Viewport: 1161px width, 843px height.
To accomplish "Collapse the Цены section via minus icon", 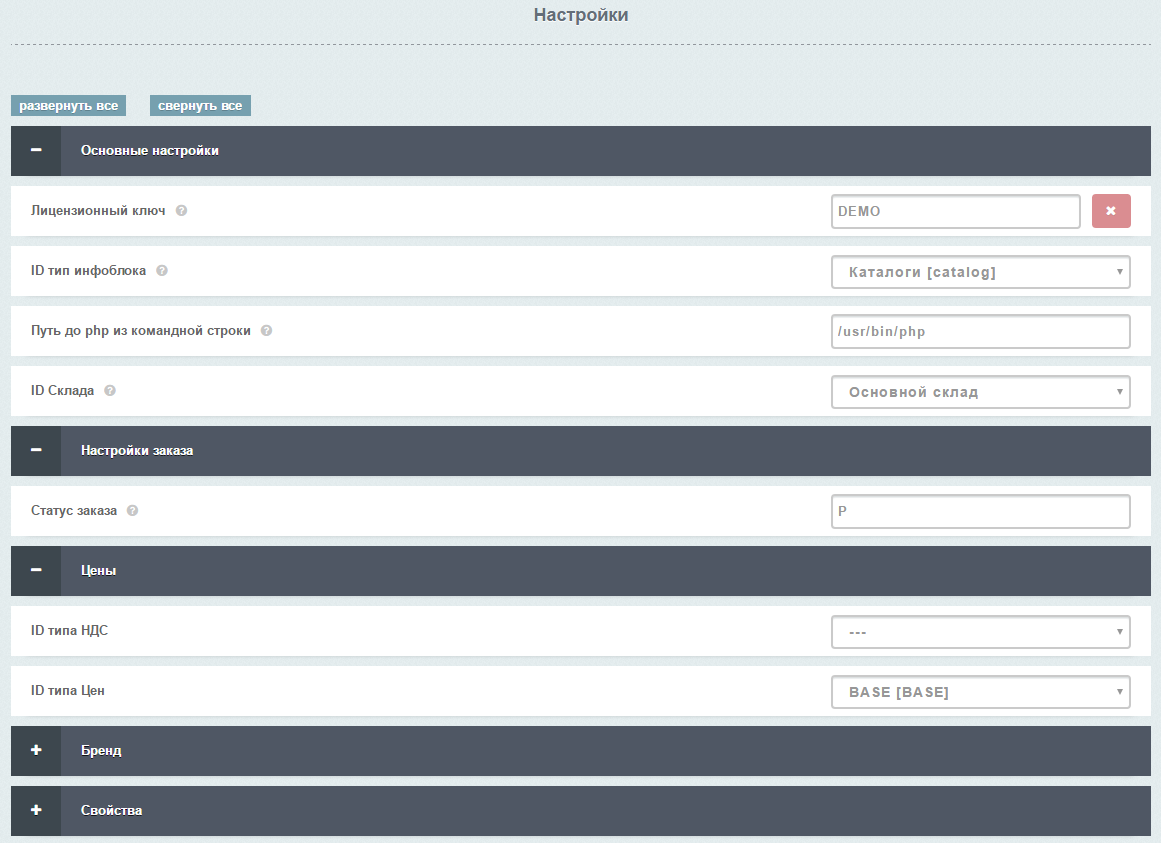I will click(x=36, y=571).
